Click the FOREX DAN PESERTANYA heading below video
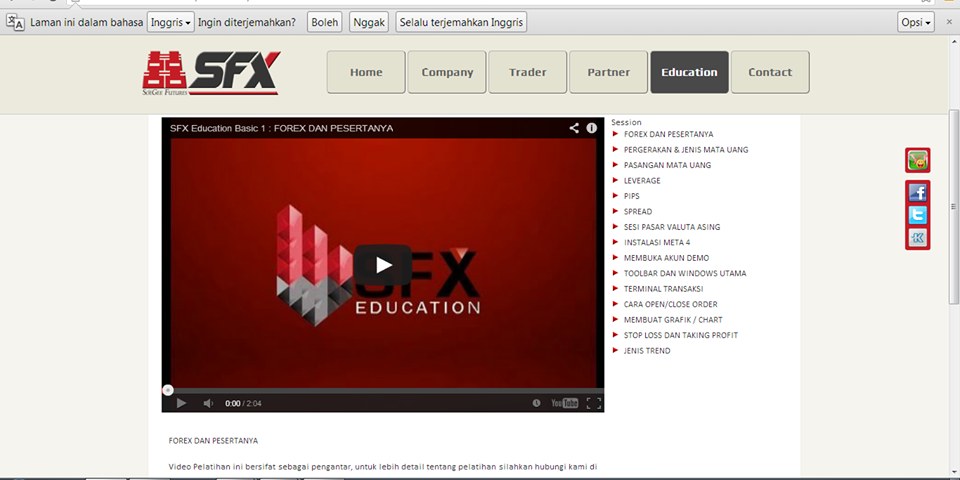 pyautogui.click(x=213, y=440)
